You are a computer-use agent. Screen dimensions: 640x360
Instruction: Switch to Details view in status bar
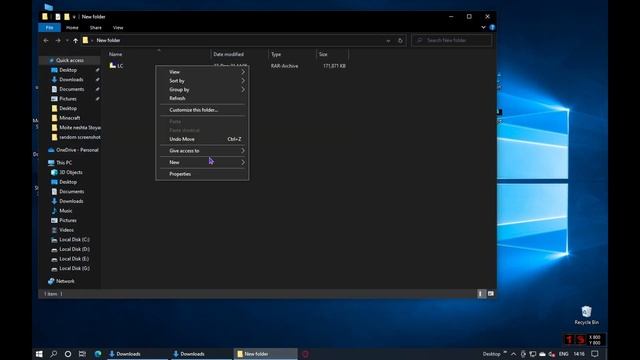coord(481,293)
